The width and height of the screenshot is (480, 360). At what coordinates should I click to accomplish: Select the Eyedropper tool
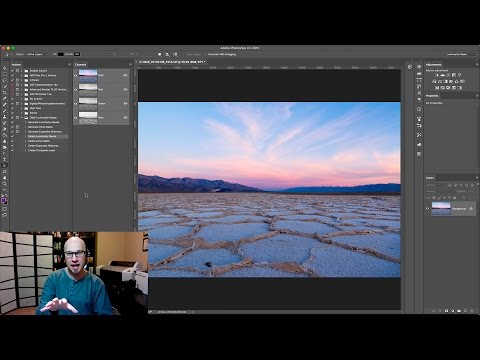(5, 99)
